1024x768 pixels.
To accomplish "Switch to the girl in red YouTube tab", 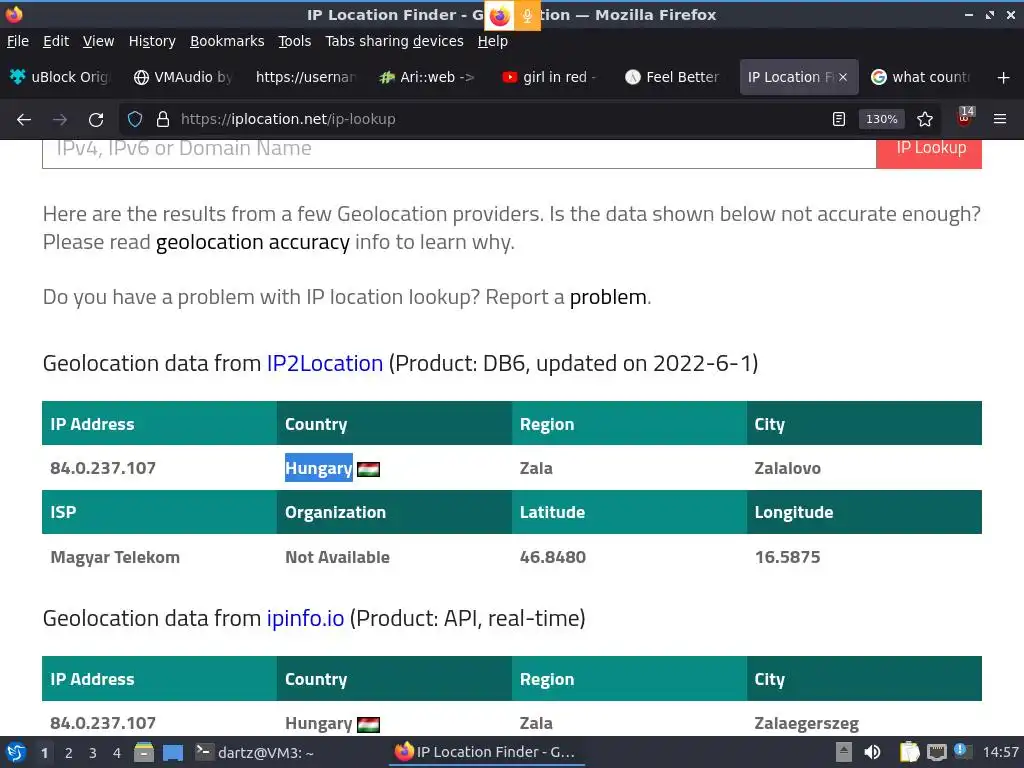I will coord(551,77).
